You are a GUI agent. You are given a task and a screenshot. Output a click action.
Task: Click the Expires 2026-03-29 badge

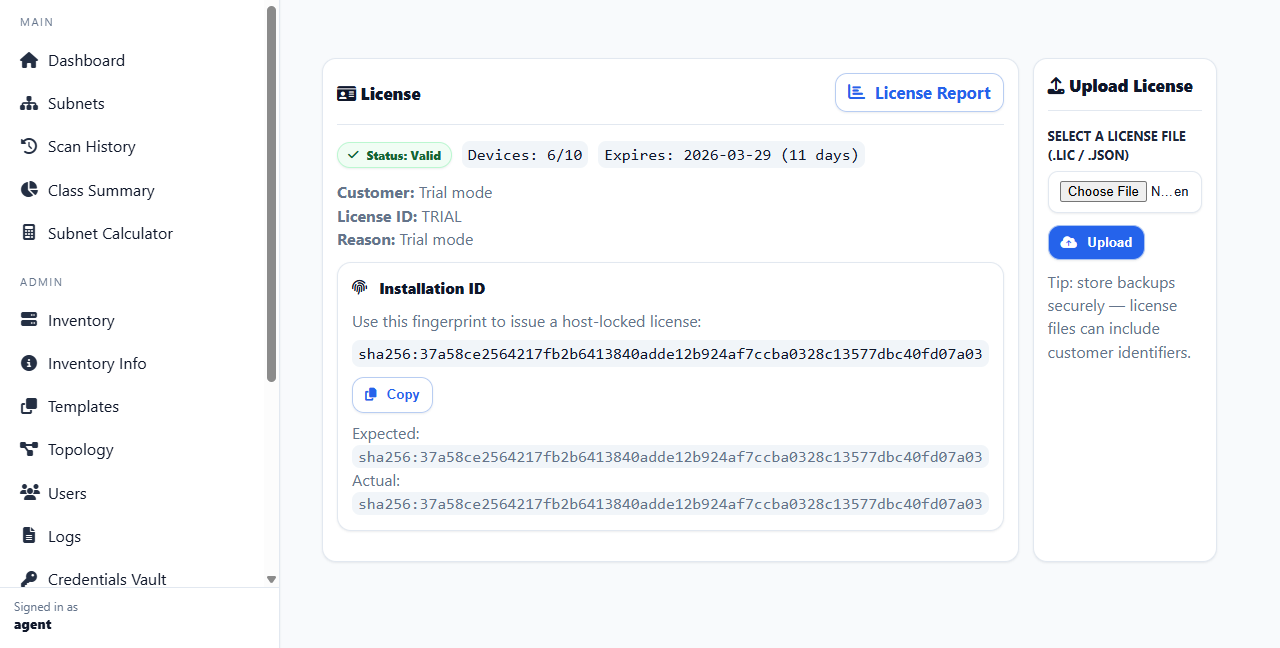[731, 155]
